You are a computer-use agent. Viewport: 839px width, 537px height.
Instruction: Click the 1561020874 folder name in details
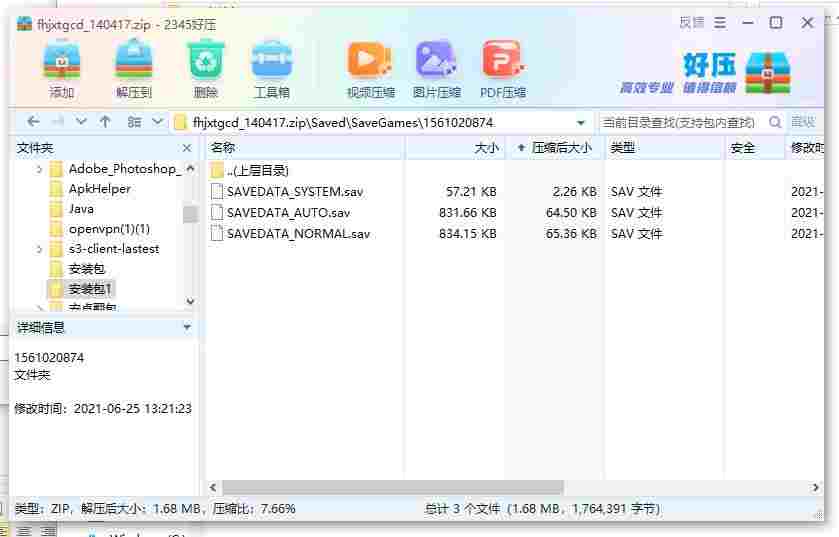49,357
